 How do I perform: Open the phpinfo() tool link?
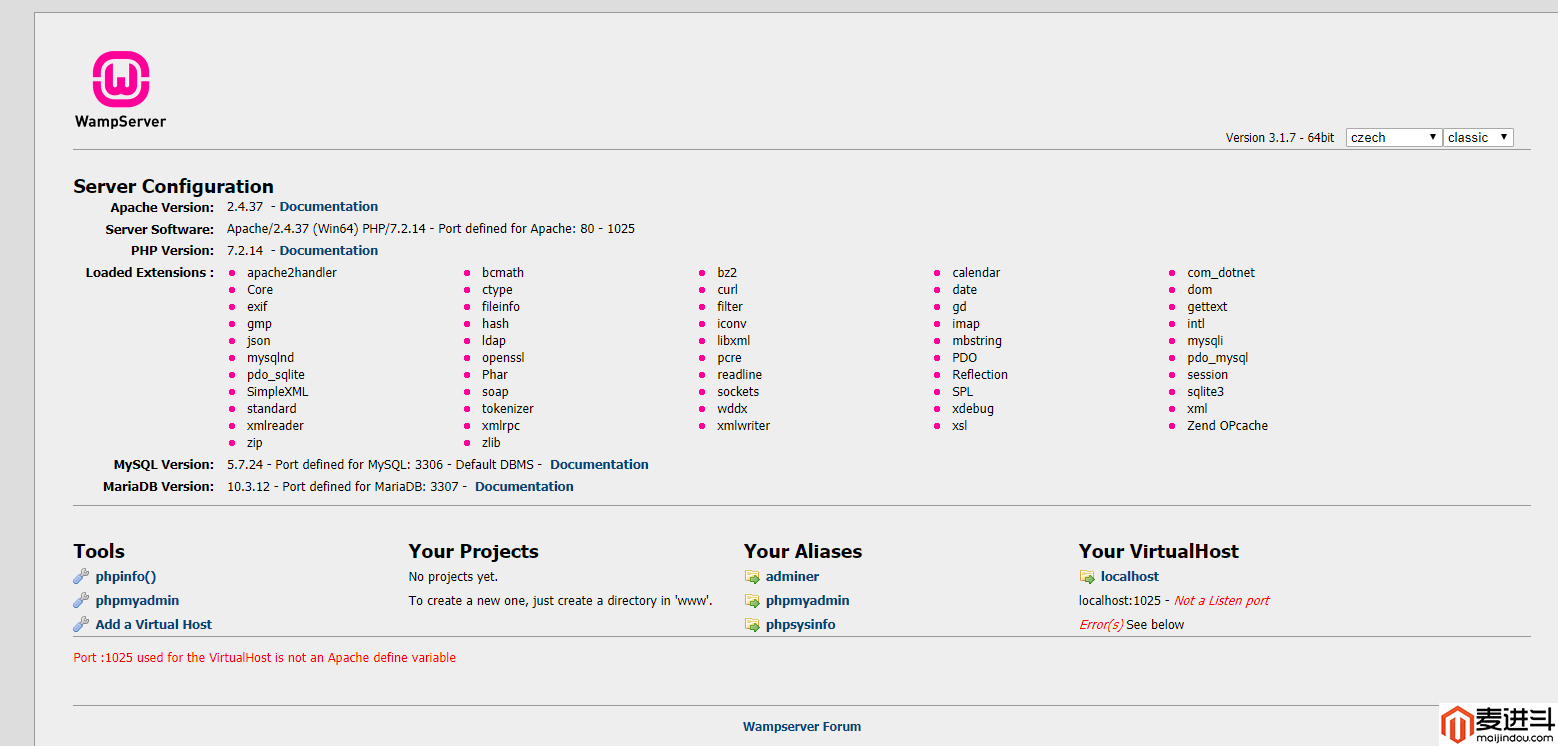click(126, 577)
